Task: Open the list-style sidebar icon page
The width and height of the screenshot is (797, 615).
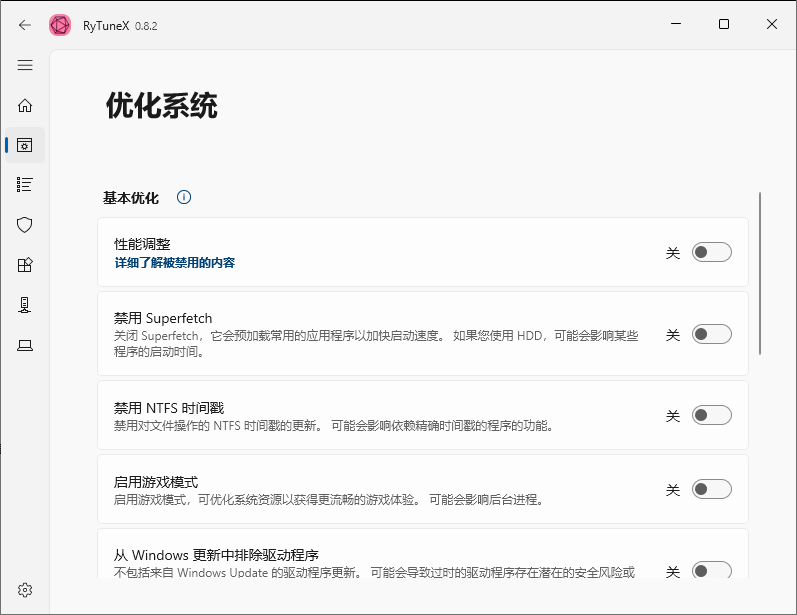Action: coord(25,185)
